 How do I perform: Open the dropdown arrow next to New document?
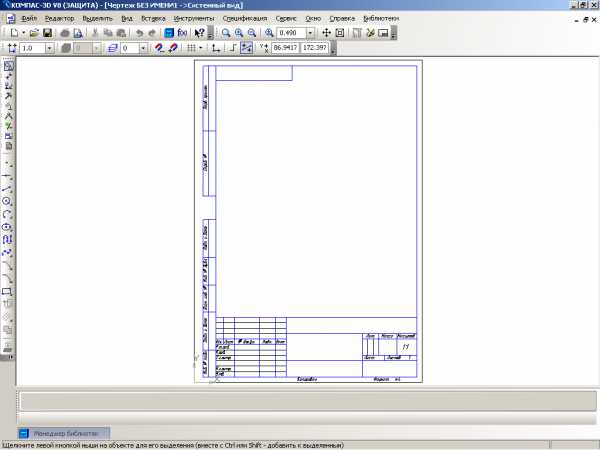click(x=23, y=33)
